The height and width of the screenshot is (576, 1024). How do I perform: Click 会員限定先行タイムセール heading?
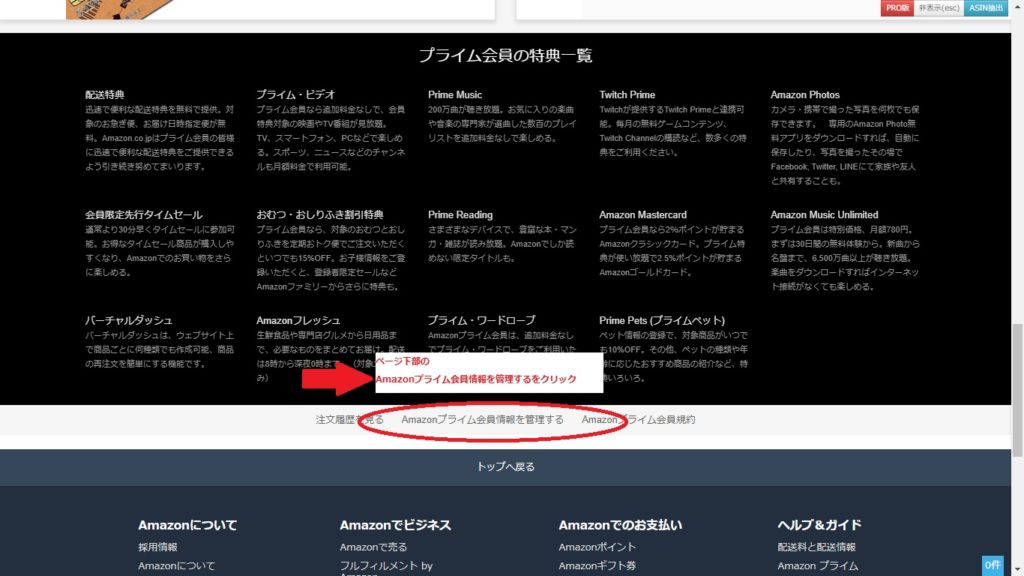point(144,215)
